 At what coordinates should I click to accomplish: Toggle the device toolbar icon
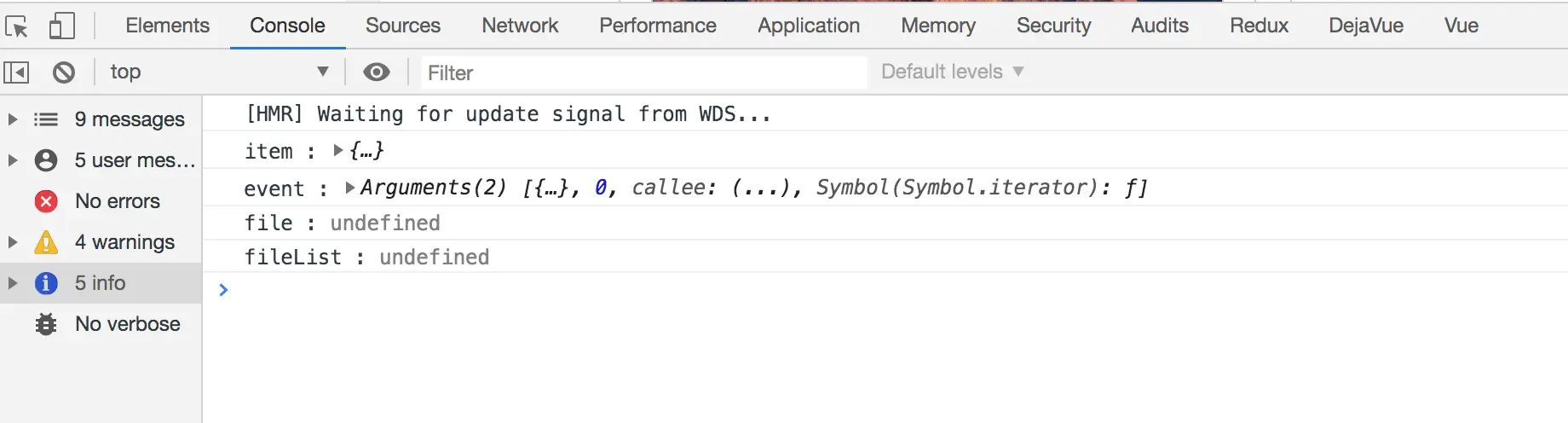61,26
